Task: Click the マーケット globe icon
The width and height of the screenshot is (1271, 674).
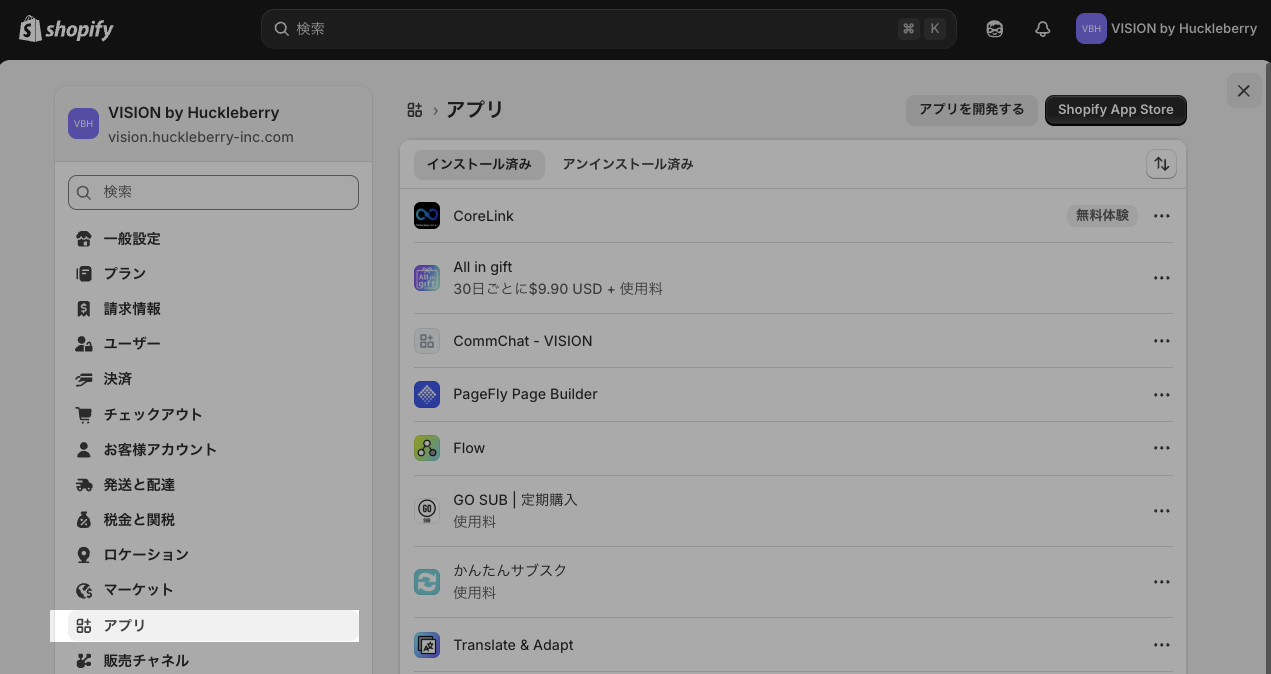Action: 84,590
